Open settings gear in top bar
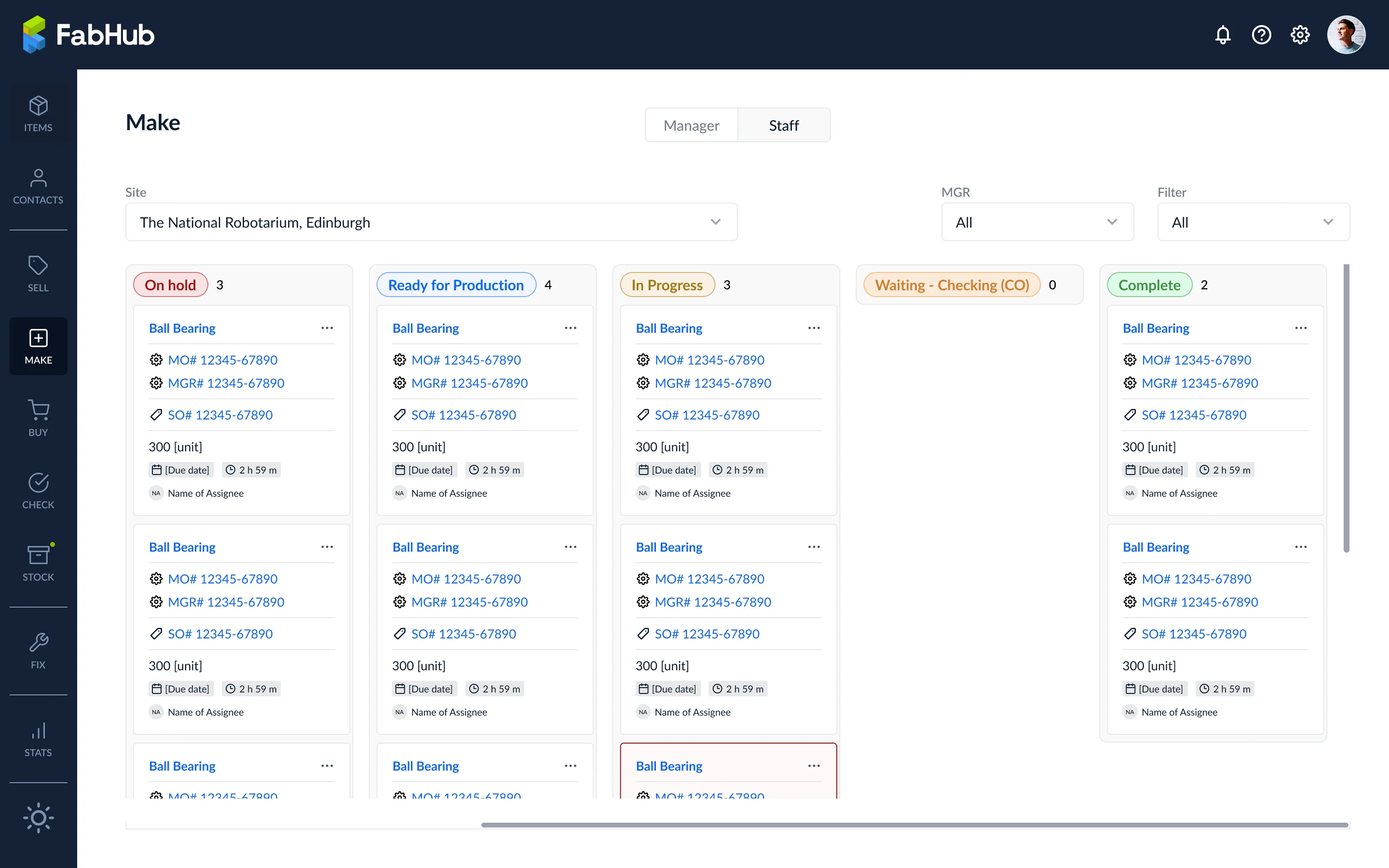This screenshot has height=868, width=1389. pos(1299,35)
